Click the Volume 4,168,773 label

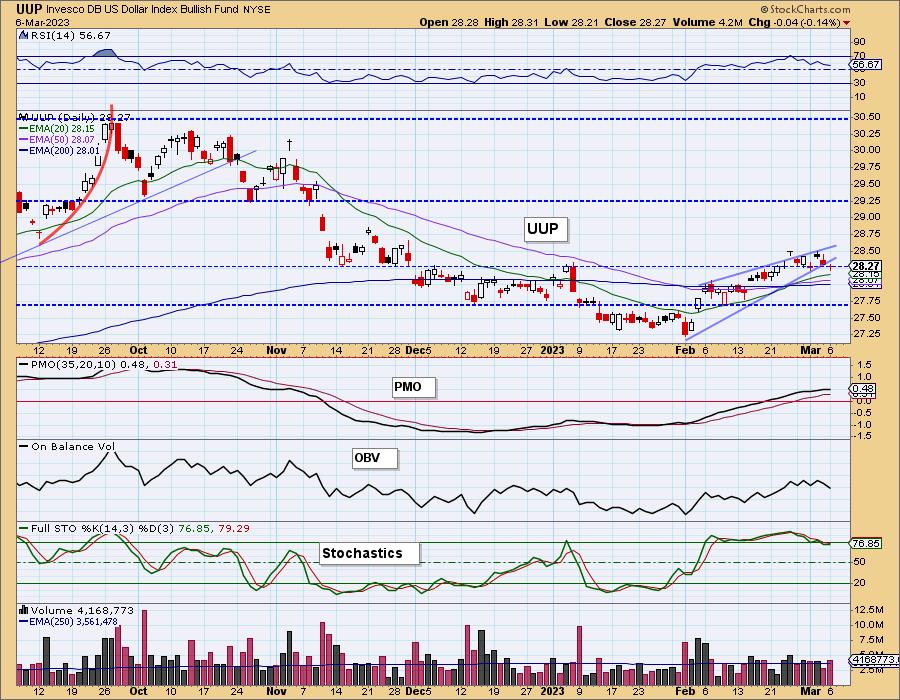point(76,610)
